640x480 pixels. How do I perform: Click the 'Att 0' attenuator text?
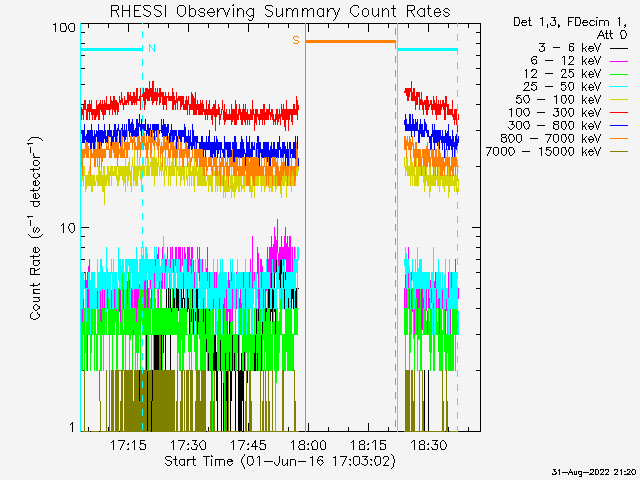[x=611, y=35]
